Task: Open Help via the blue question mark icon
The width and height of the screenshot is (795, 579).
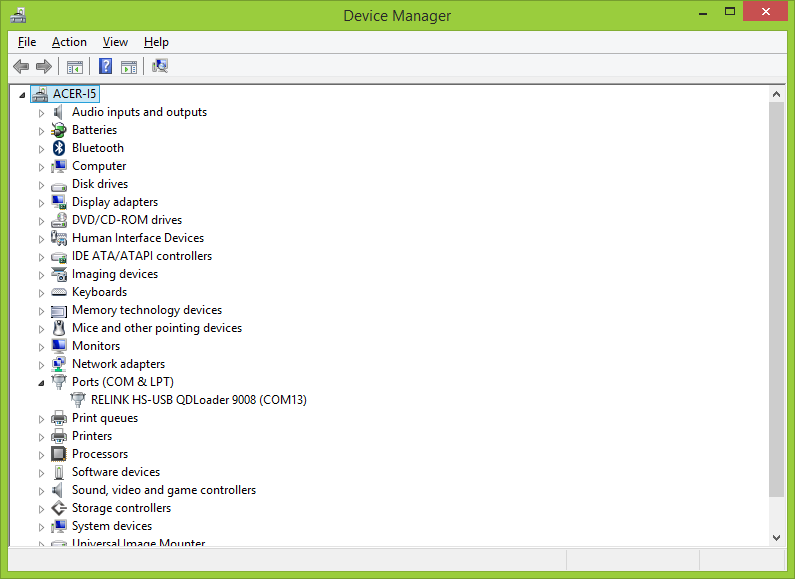Action: coord(105,67)
